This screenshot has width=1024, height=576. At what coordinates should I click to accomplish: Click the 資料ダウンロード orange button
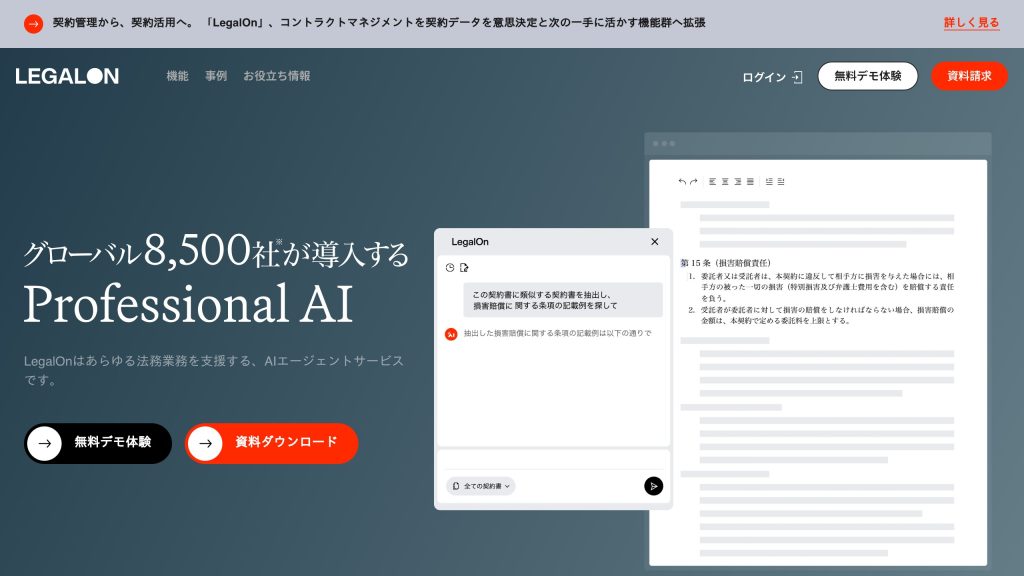coord(272,443)
